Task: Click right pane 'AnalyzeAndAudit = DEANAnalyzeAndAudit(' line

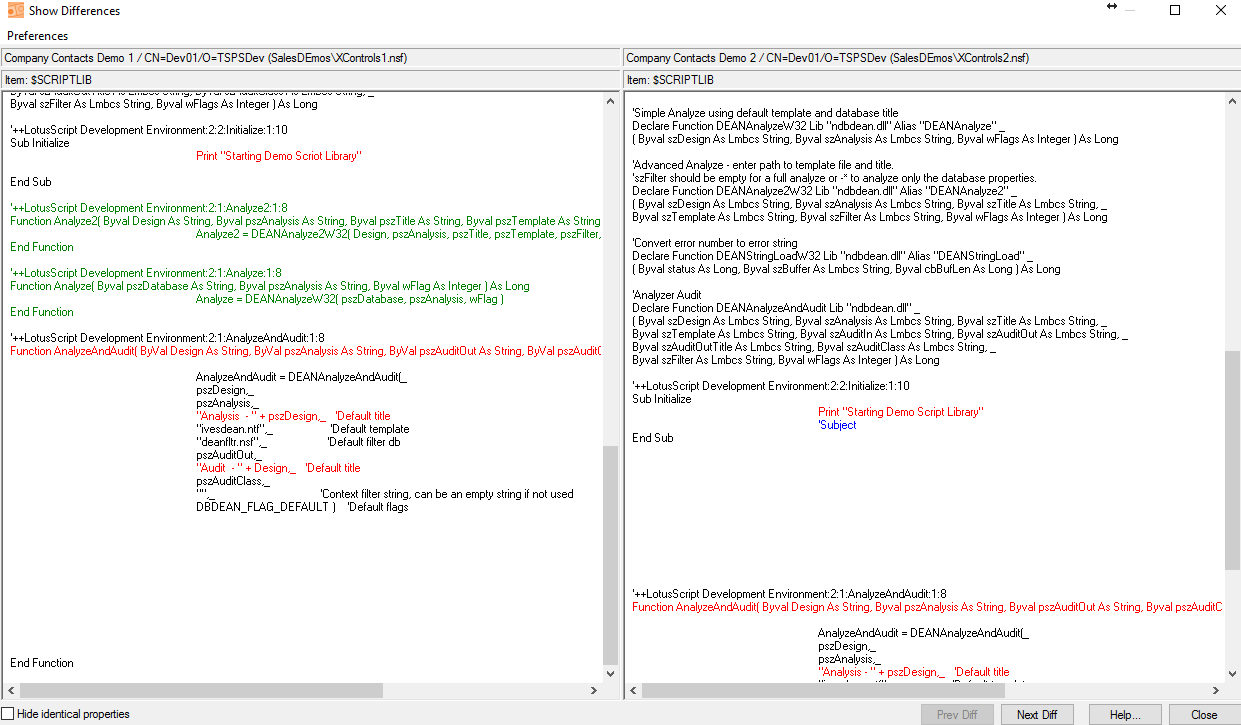Action: tap(923, 633)
